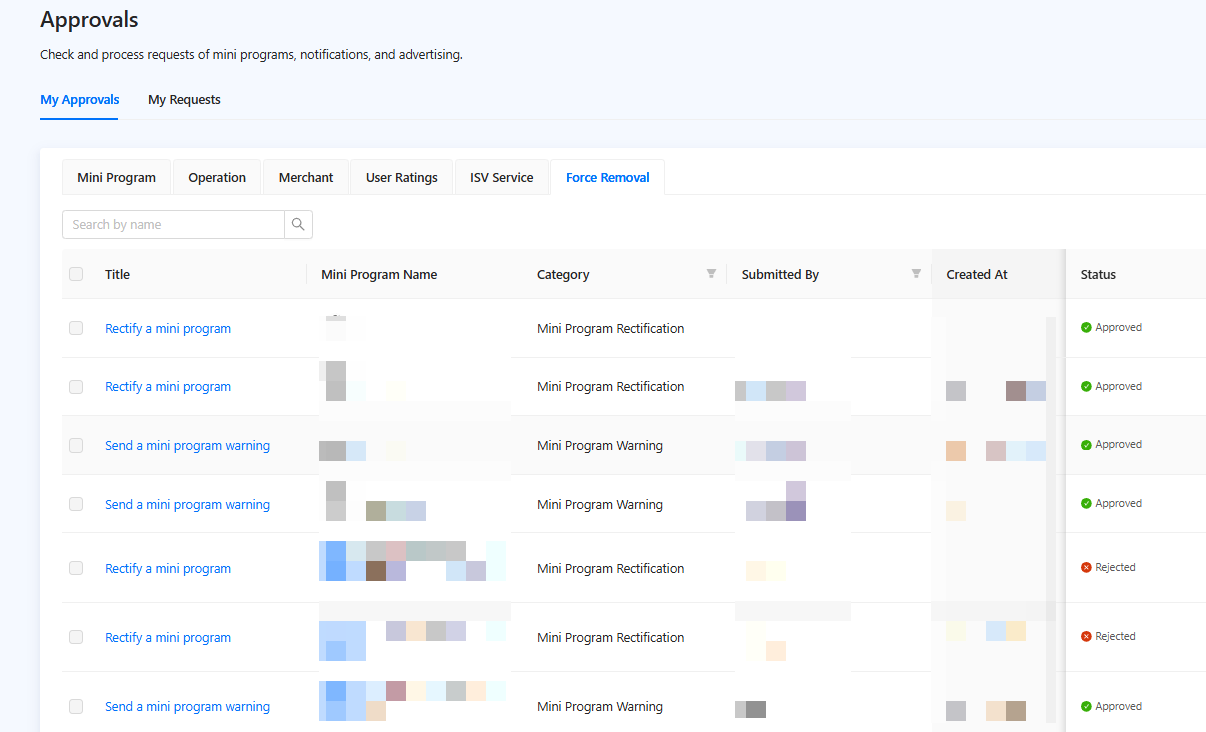Focus the Search by name input field

(x=173, y=225)
